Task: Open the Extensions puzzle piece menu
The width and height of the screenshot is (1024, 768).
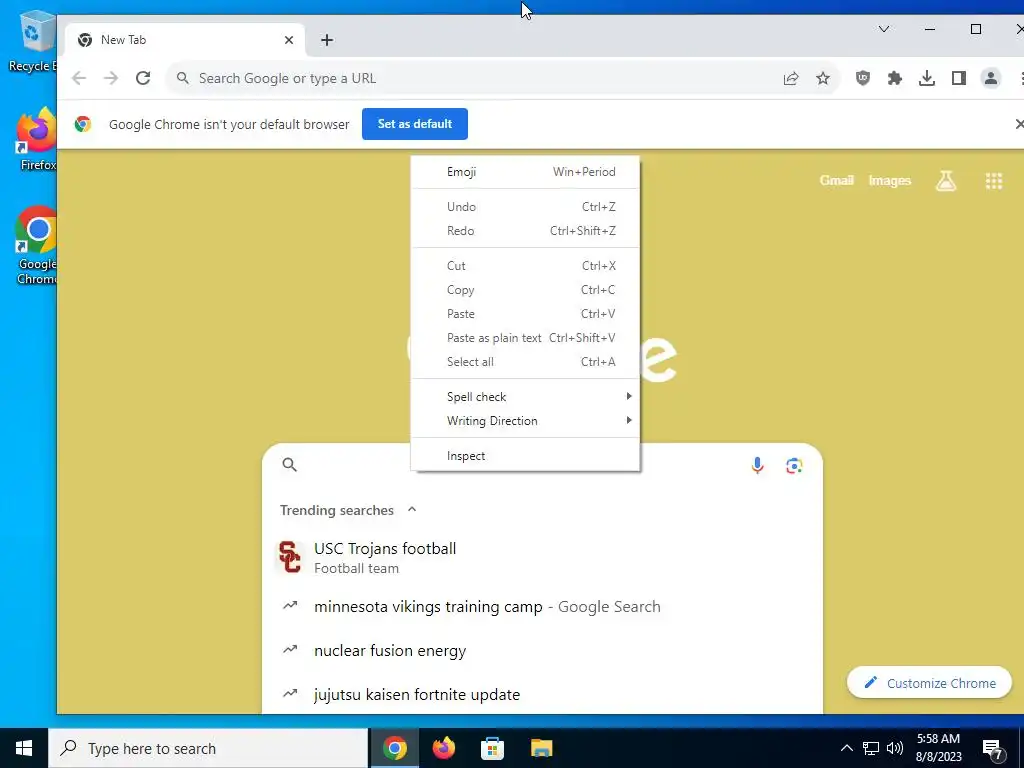Action: click(x=895, y=78)
